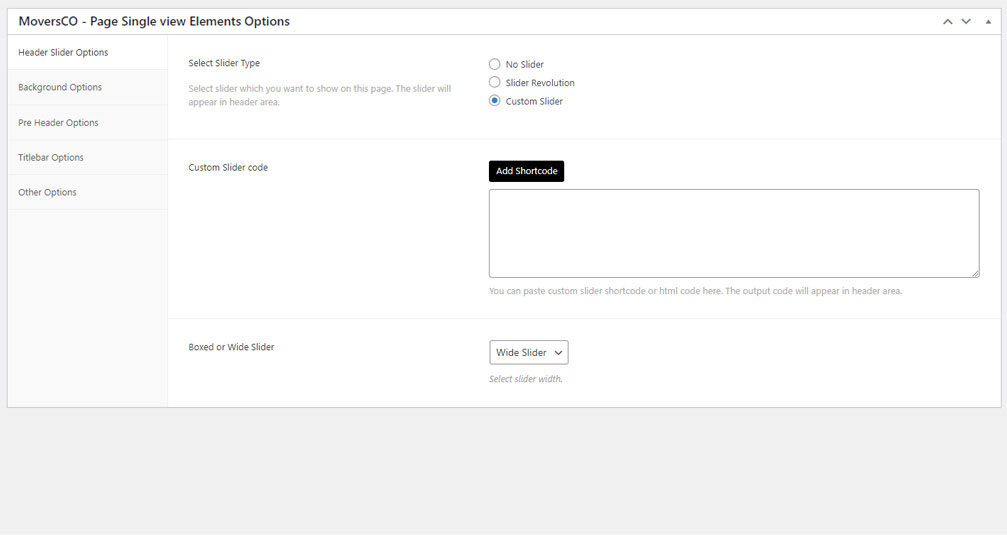Choose the No Slider radio option
Screen dimensions: 1007x535
point(495,64)
